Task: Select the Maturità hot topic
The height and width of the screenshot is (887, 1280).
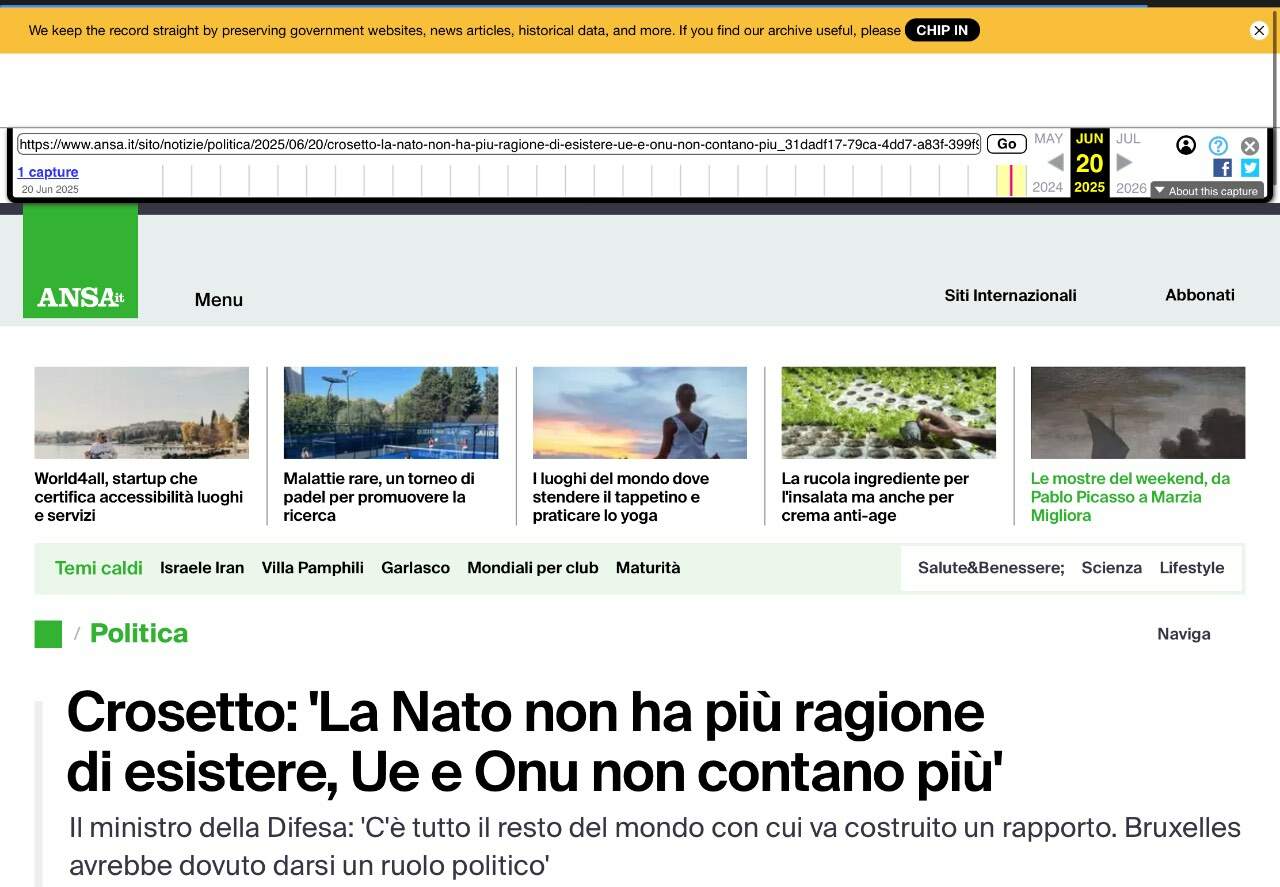Action: (x=648, y=568)
